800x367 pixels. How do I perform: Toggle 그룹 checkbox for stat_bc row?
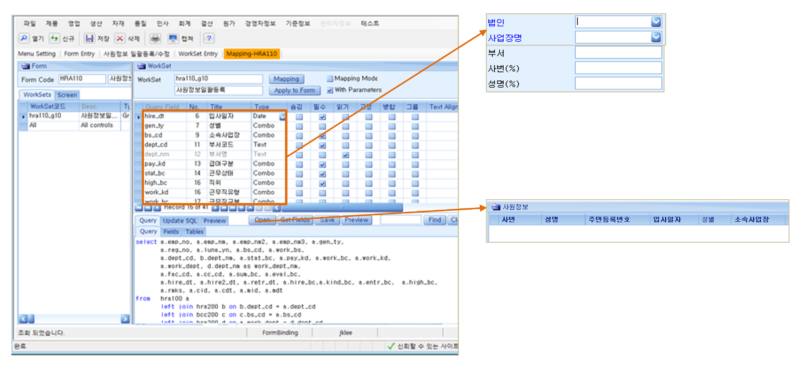tap(415, 174)
